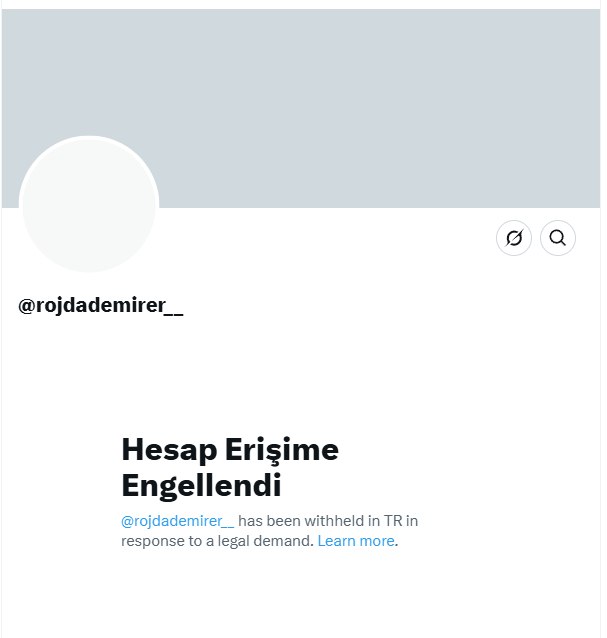Open legal withholding details via Learn more
The height and width of the screenshot is (638, 607).
point(356,541)
